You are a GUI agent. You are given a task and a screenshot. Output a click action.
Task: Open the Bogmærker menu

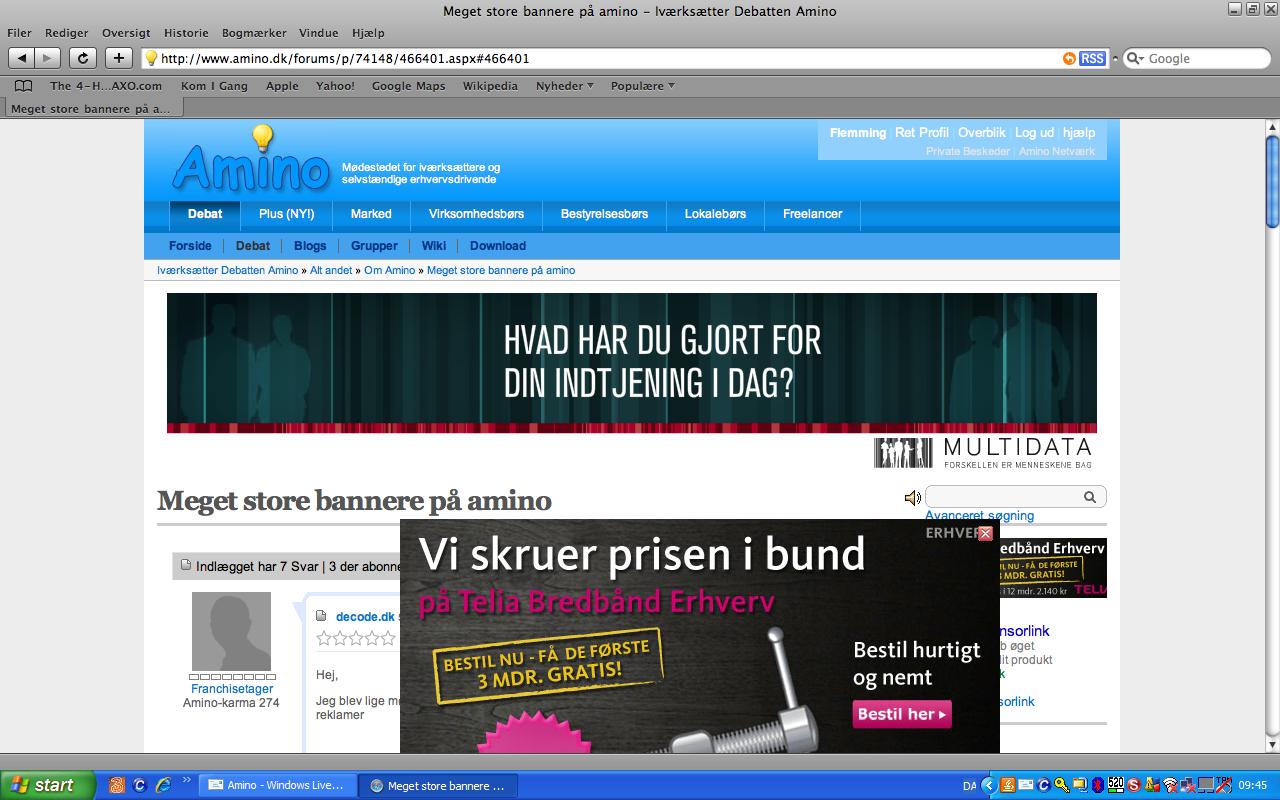tap(252, 33)
